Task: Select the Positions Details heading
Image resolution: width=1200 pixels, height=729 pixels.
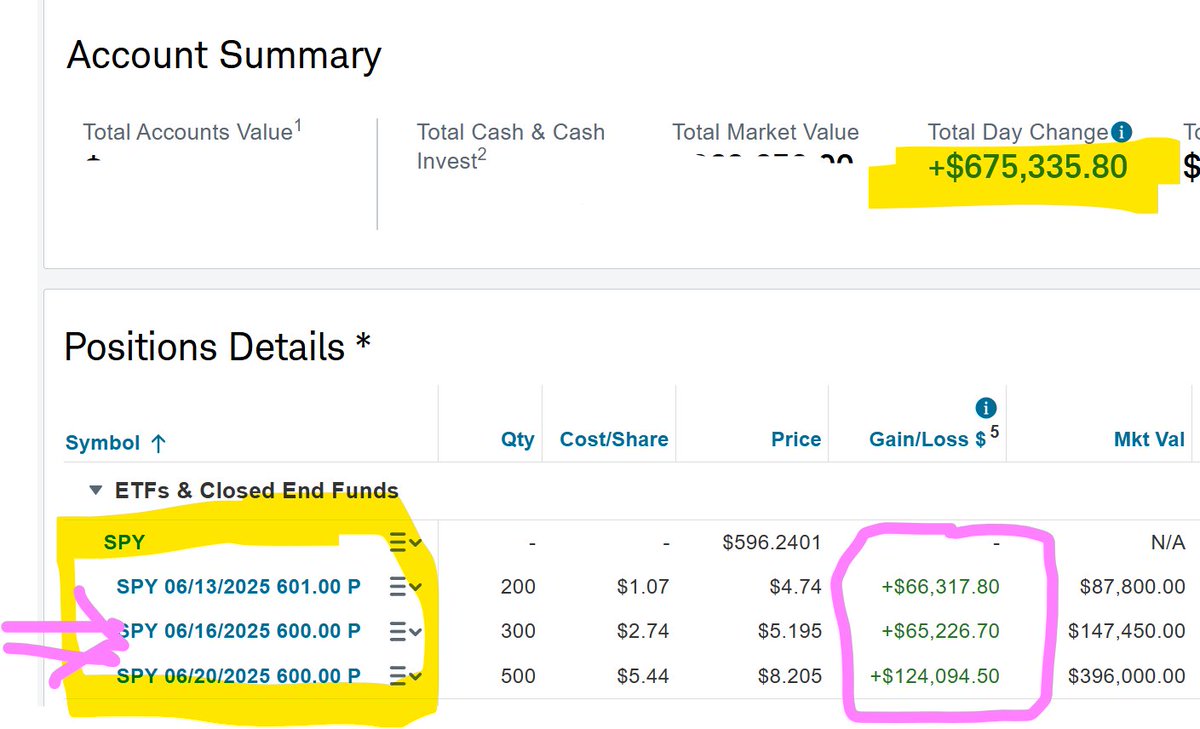Action: [218, 347]
